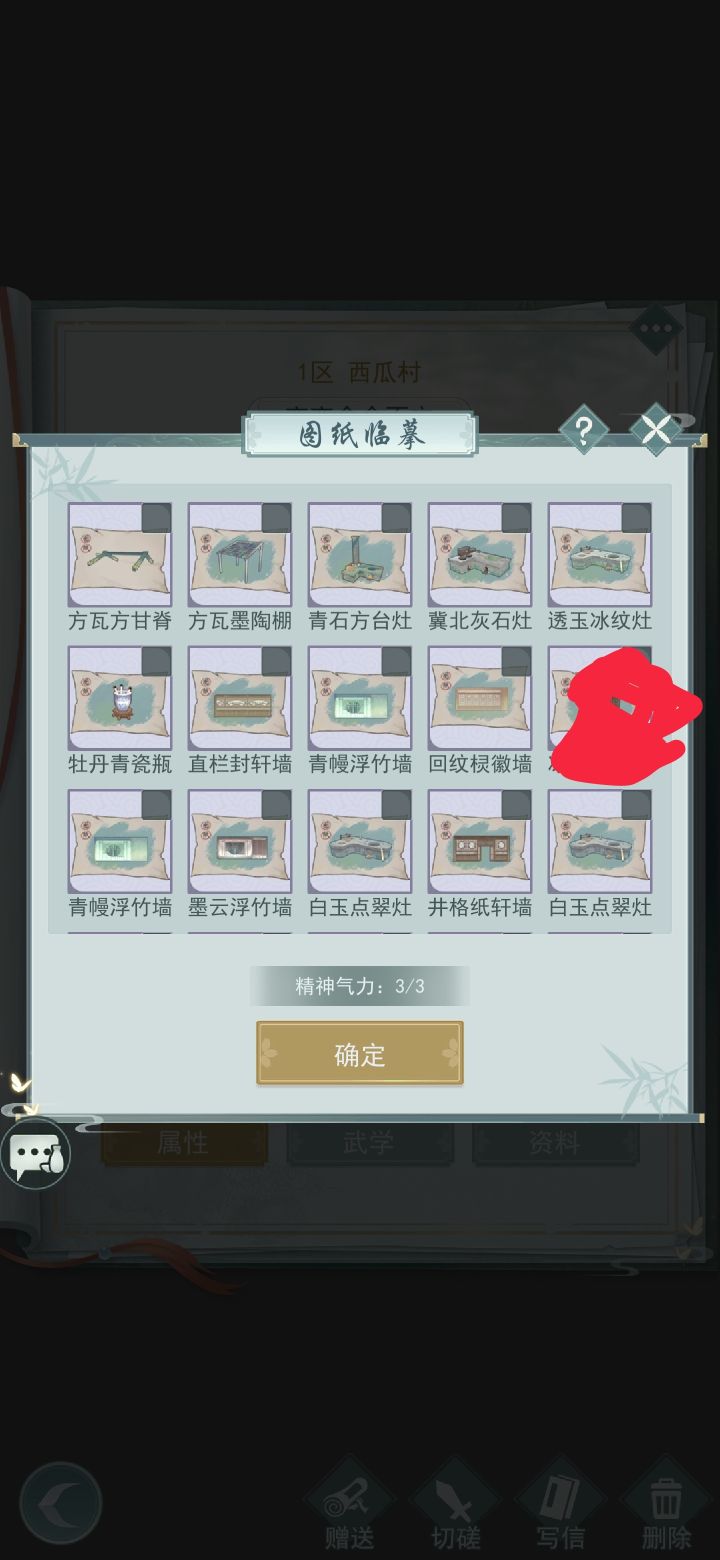Close the 图纸临摹 dialog
The height and width of the screenshot is (1560, 720).
[655, 431]
